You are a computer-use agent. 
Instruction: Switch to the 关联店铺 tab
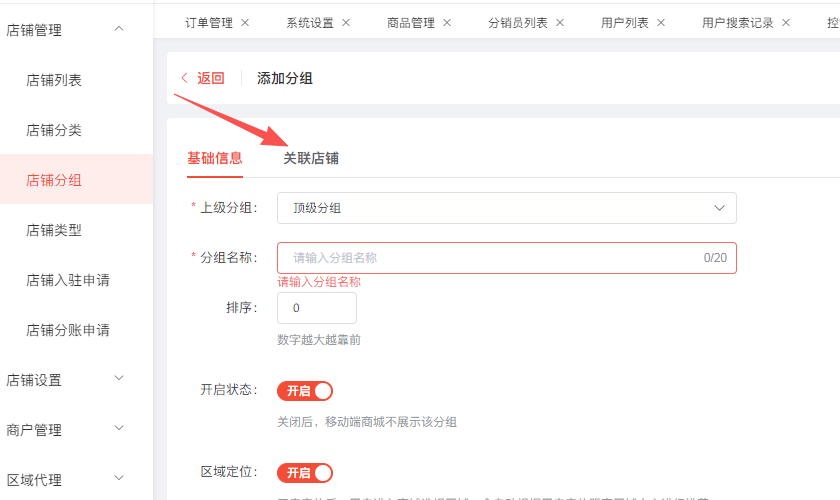tap(311, 158)
